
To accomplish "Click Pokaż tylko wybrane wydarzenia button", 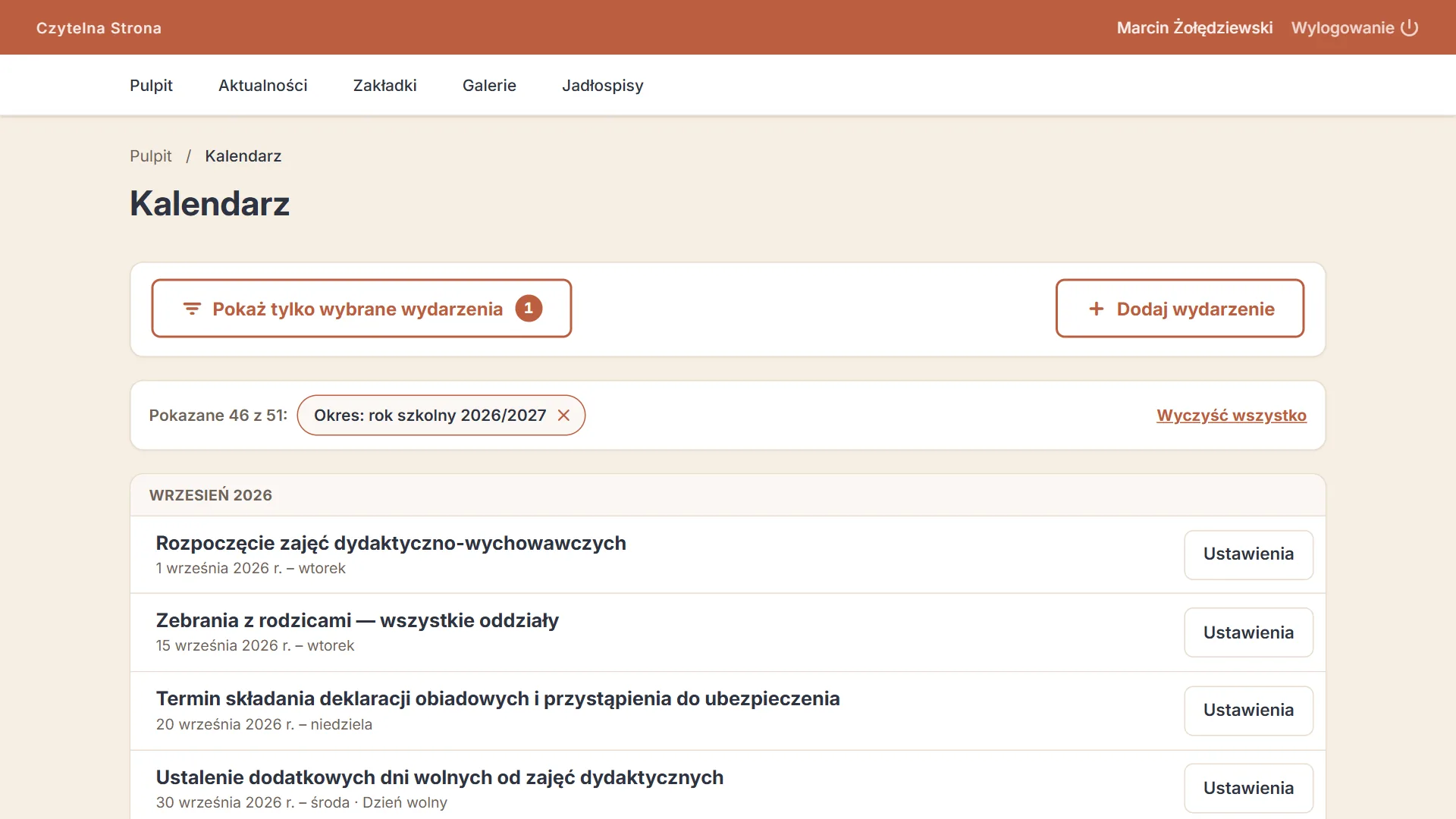I will pos(362,309).
